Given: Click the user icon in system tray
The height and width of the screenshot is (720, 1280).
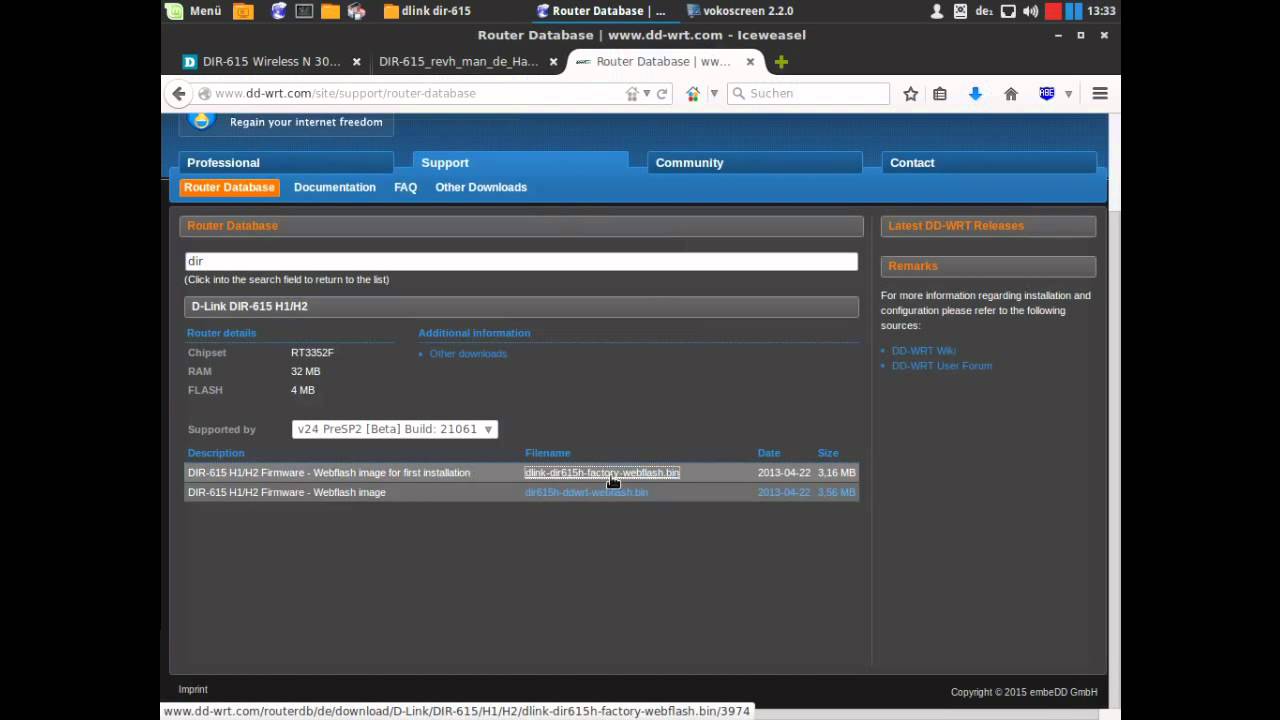Looking at the screenshot, I should pos(937,11).
